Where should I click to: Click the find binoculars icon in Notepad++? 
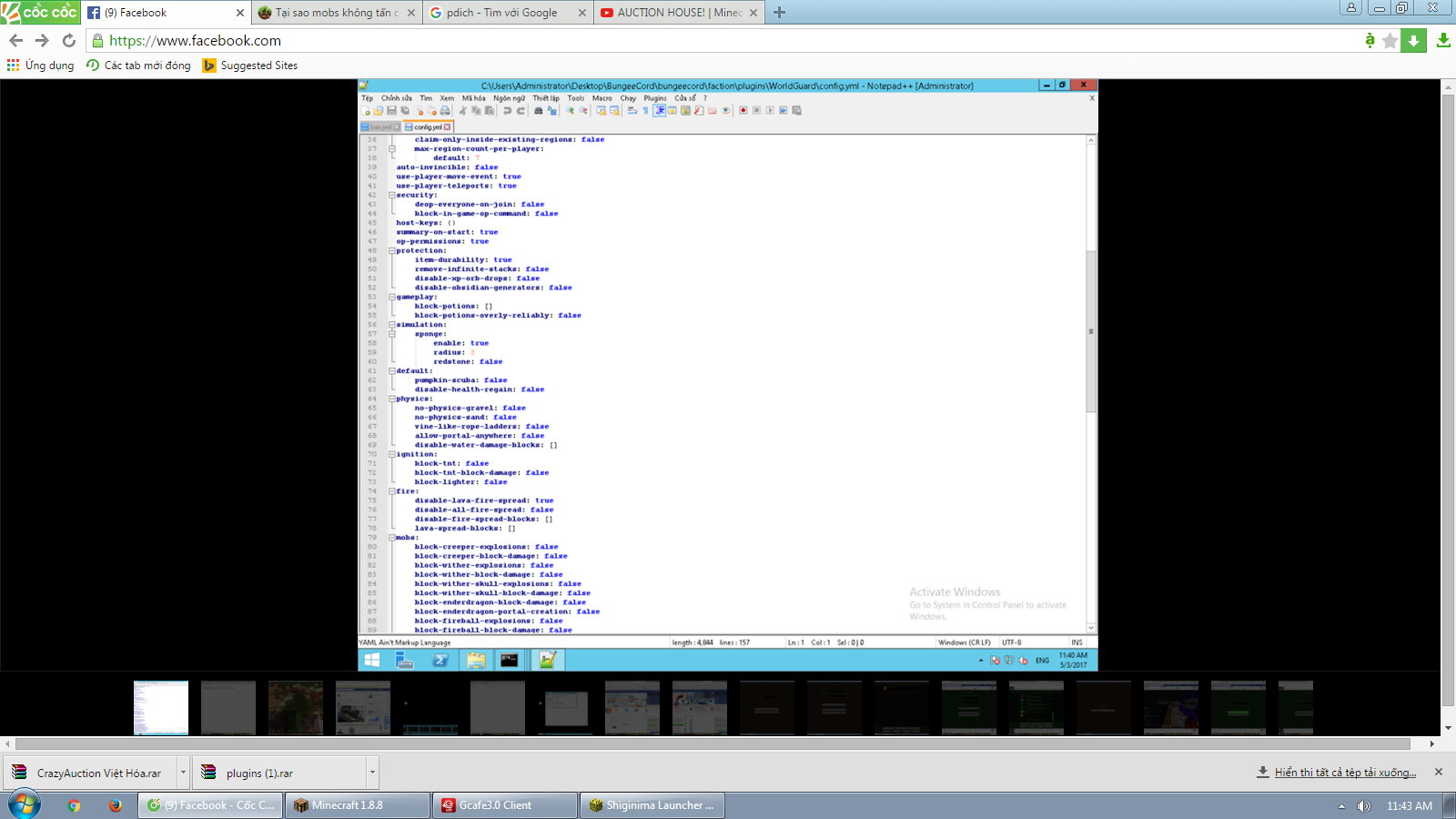point(538,111)
